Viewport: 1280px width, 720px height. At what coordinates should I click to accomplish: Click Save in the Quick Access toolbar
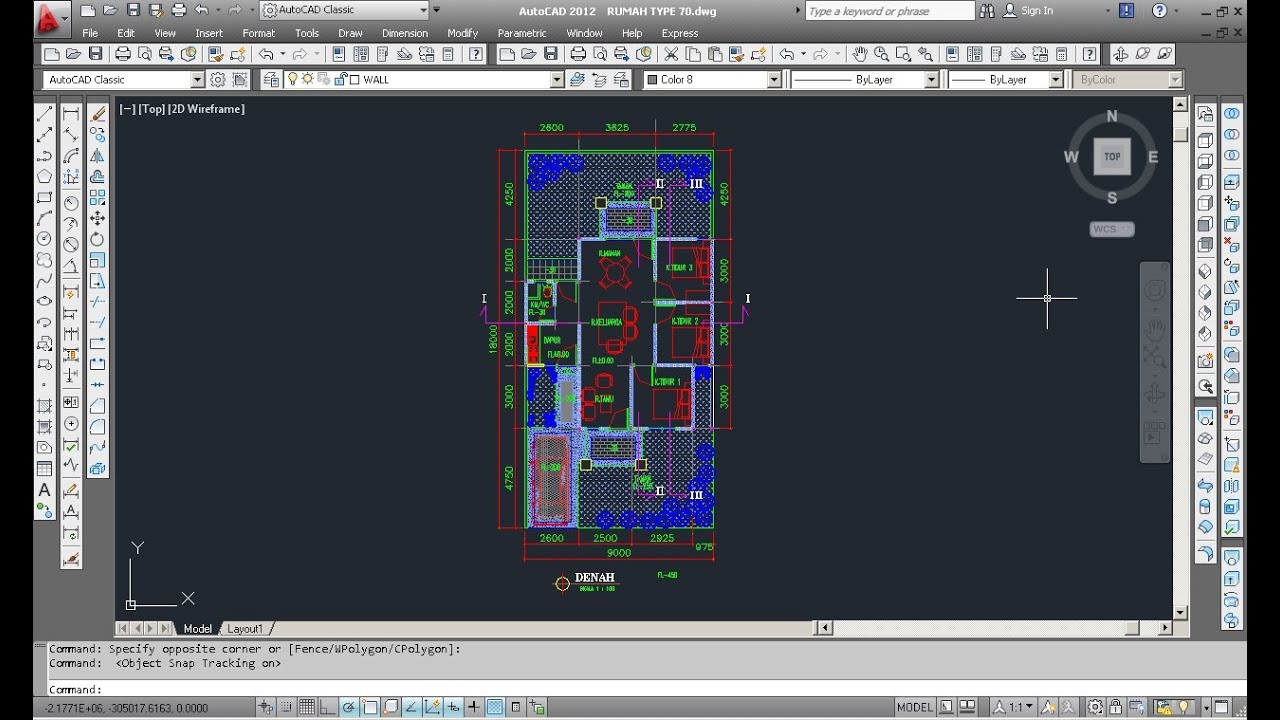(x=134, y=10)
